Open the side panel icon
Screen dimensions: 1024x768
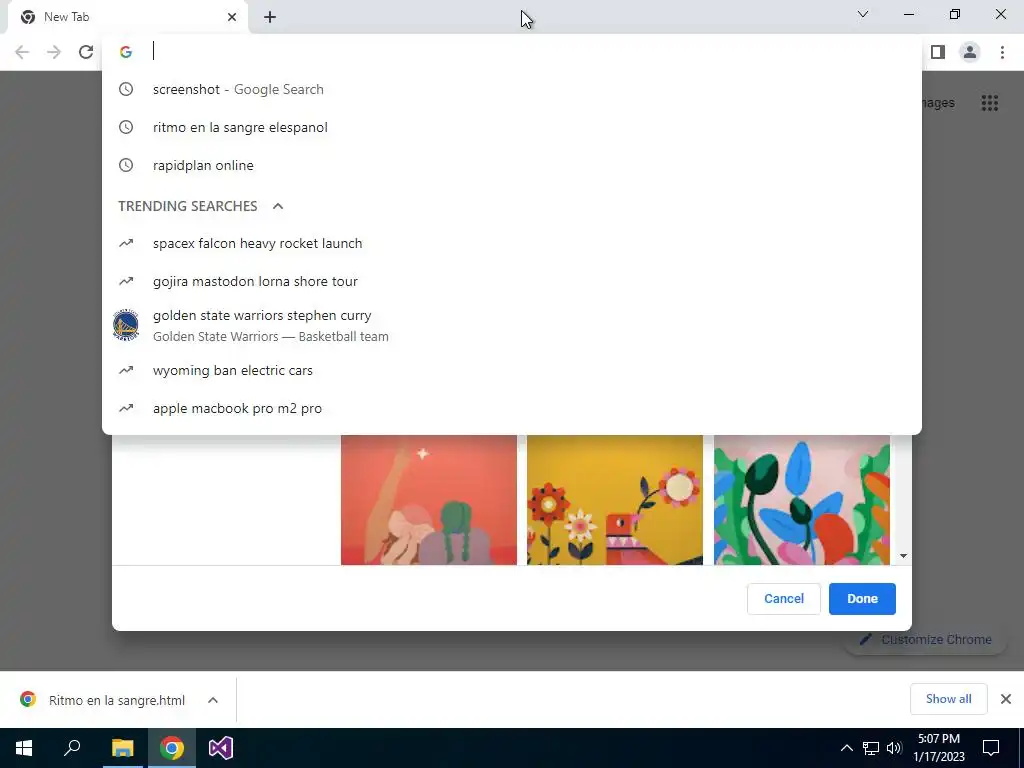[x=938, y=52]
